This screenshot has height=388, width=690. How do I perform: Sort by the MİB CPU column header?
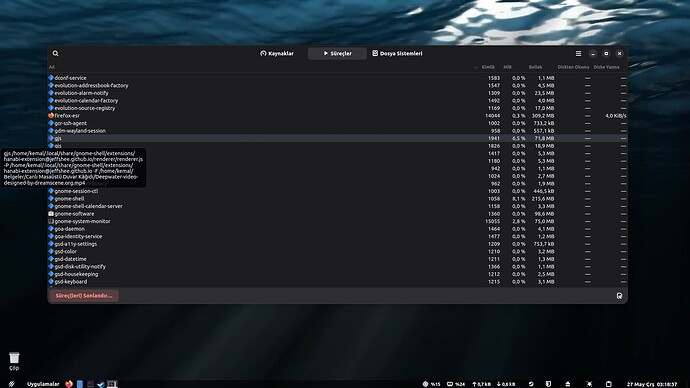coord(507,67)
